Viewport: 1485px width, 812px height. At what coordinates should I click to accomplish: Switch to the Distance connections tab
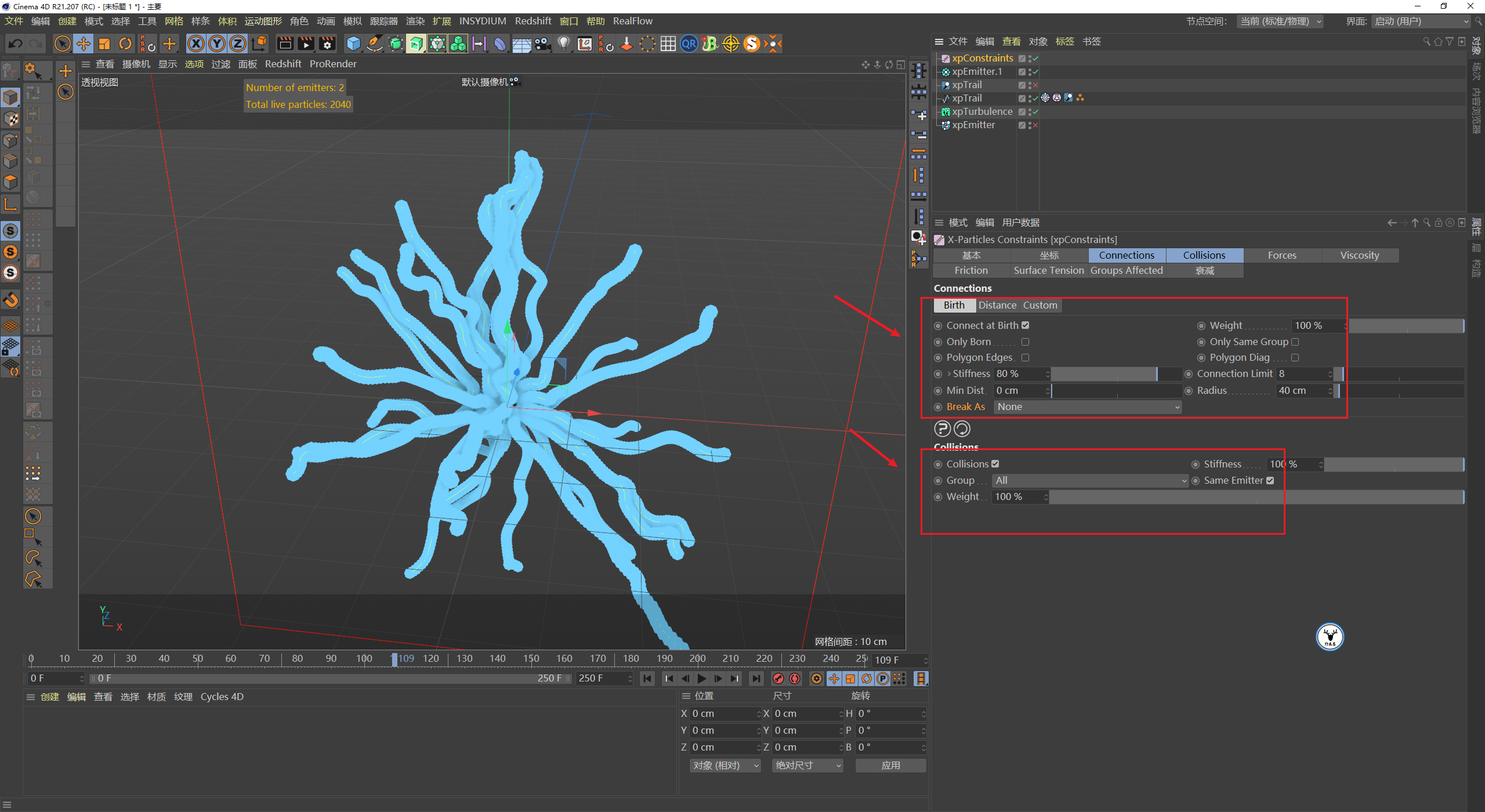tap(997, 305)
